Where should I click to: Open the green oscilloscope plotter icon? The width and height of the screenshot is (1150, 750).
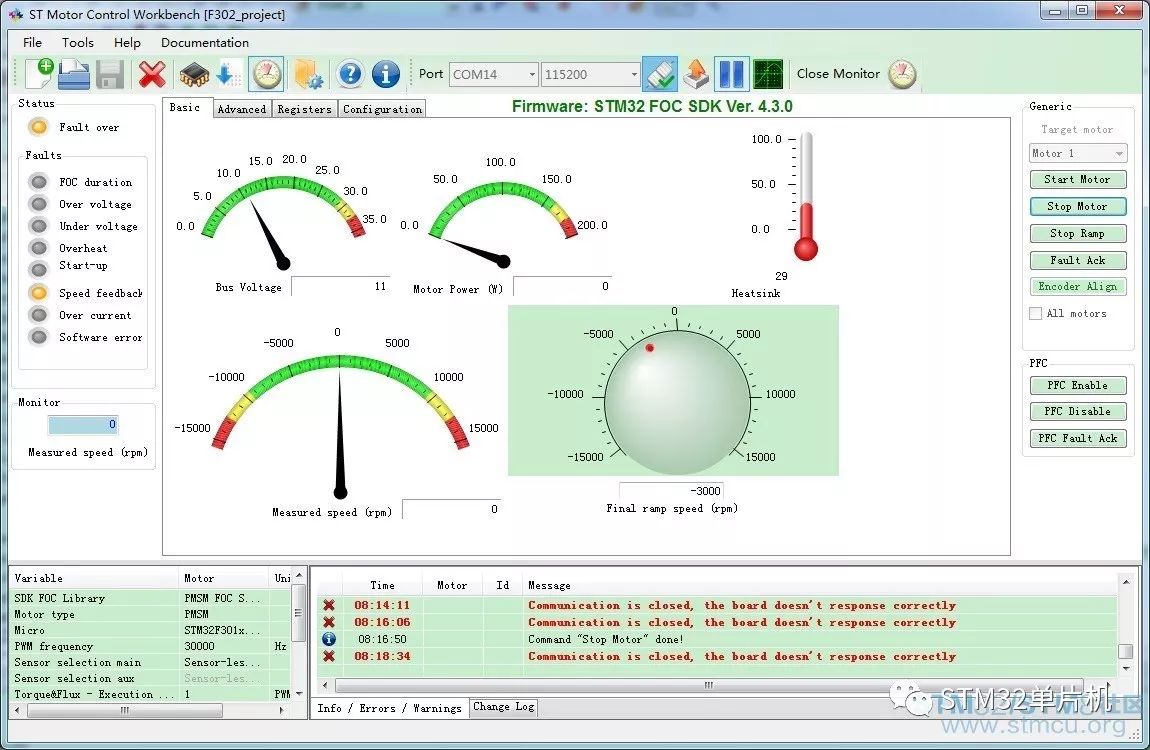pyautogui.click(x=768, y=74)
